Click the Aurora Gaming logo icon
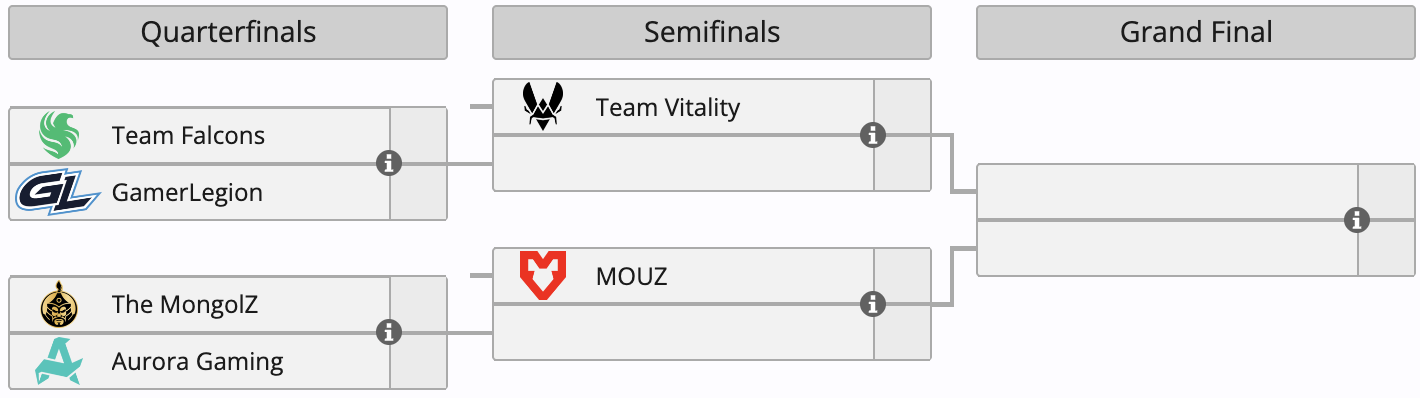The height and width of the screenshot is (398, 1420). (58, 361)
